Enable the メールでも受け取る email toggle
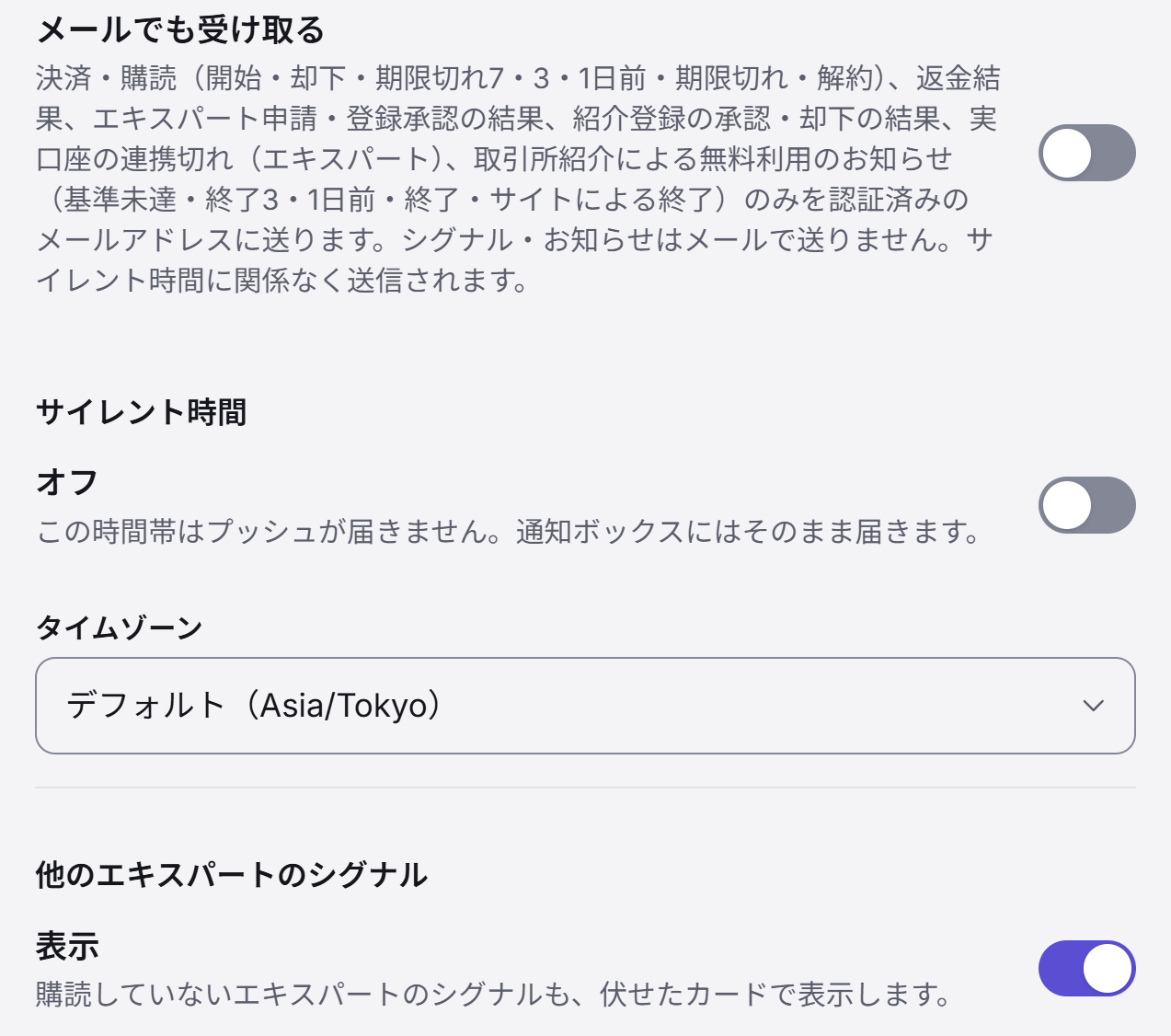The image size is (1171, 1036). click(1087, 153)
